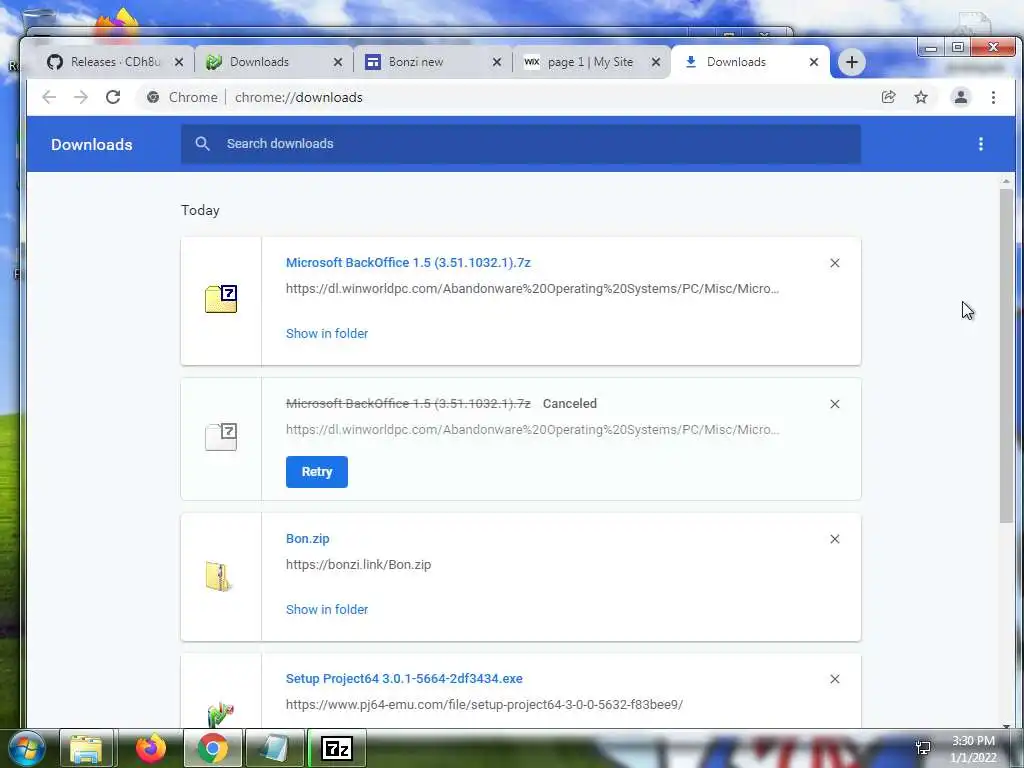Open Setup Project64 3.0.1 exe link
Viewport: 1024px width, 768px height.
click(404, 679)
